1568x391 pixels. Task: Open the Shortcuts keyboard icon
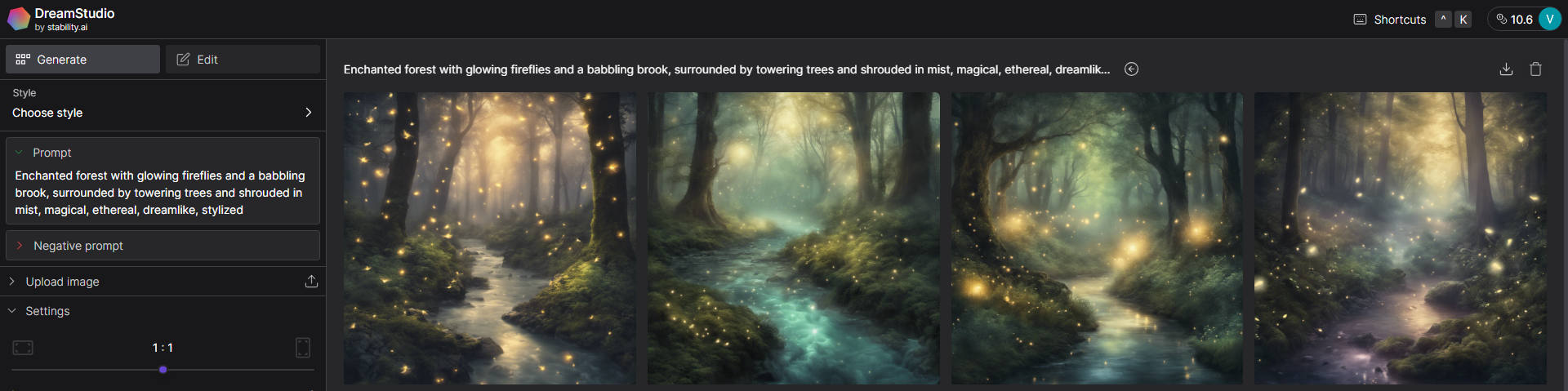pyautogui.click(x=1360, y=20)
